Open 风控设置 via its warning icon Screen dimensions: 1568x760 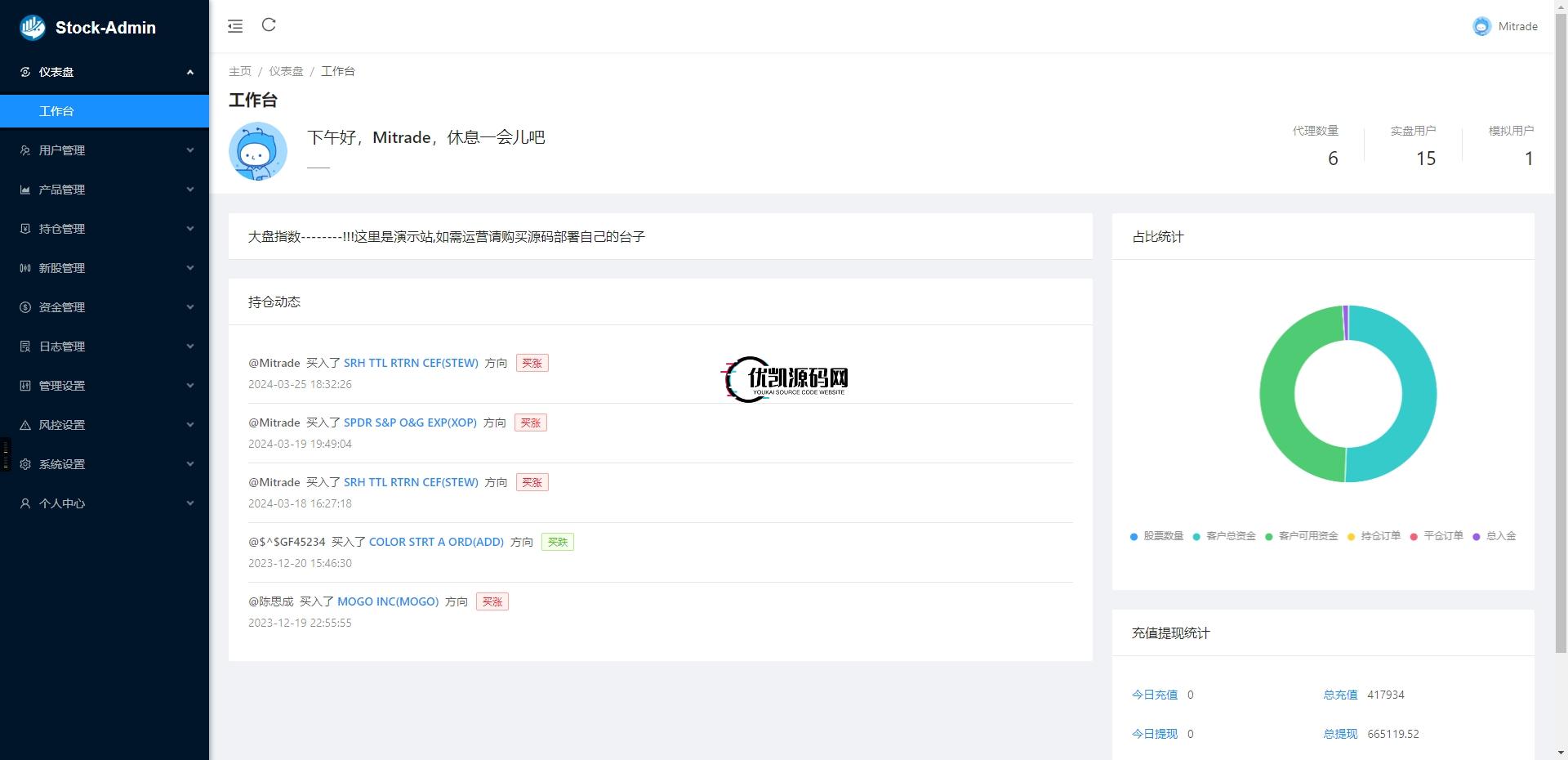(x=24, y=425)
